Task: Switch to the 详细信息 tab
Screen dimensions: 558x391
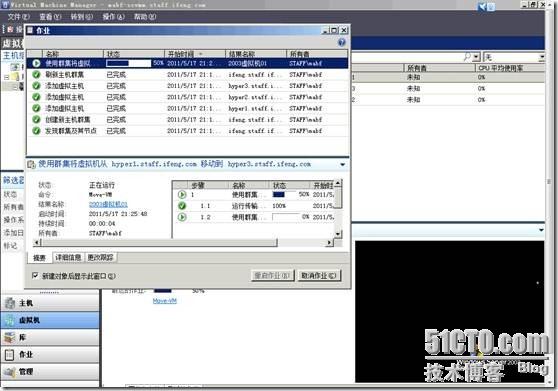Action: [68, 257]
